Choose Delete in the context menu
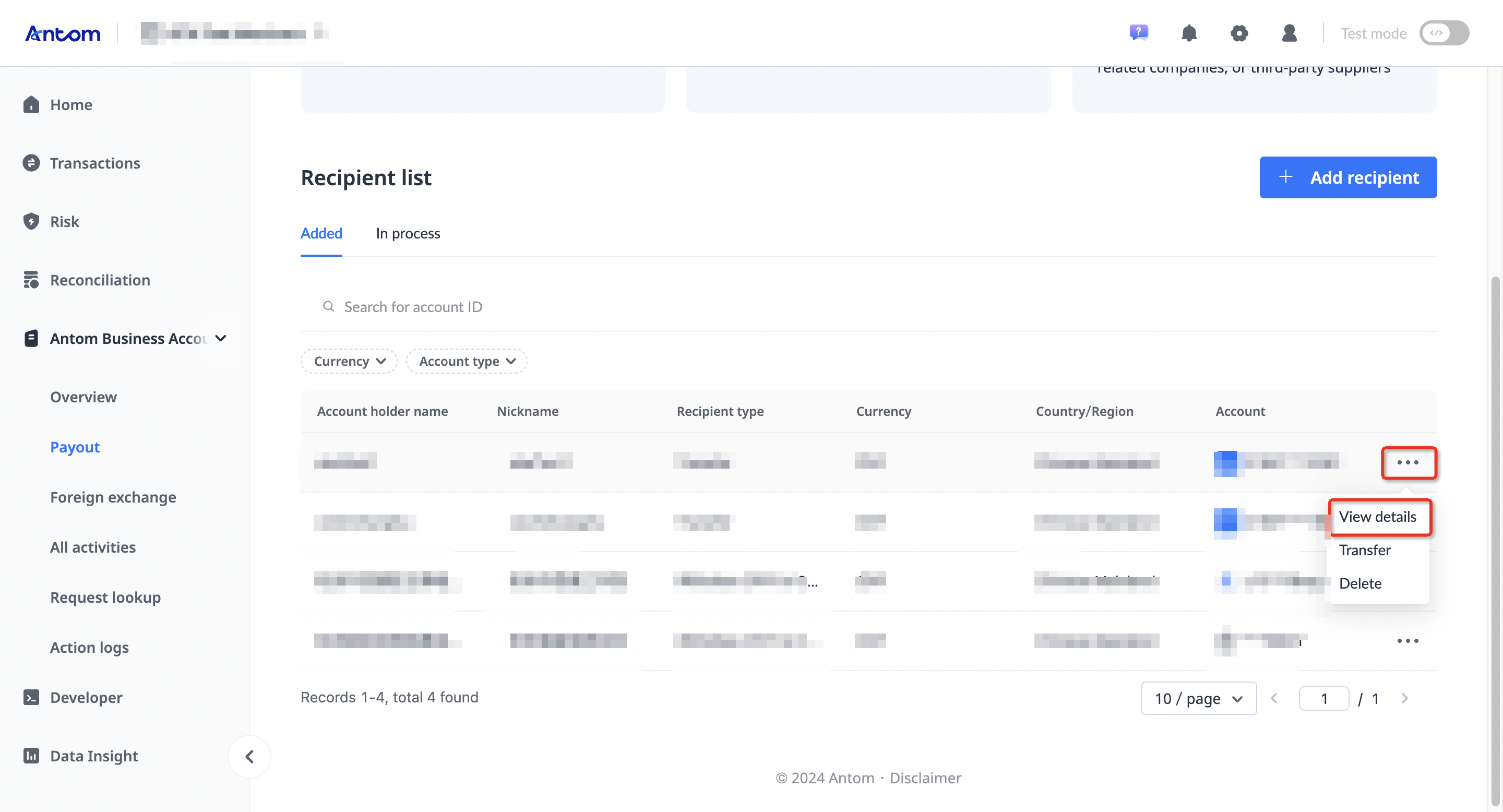The width and height of the screenshot is (1503, 812). (x=1360, y=583)
